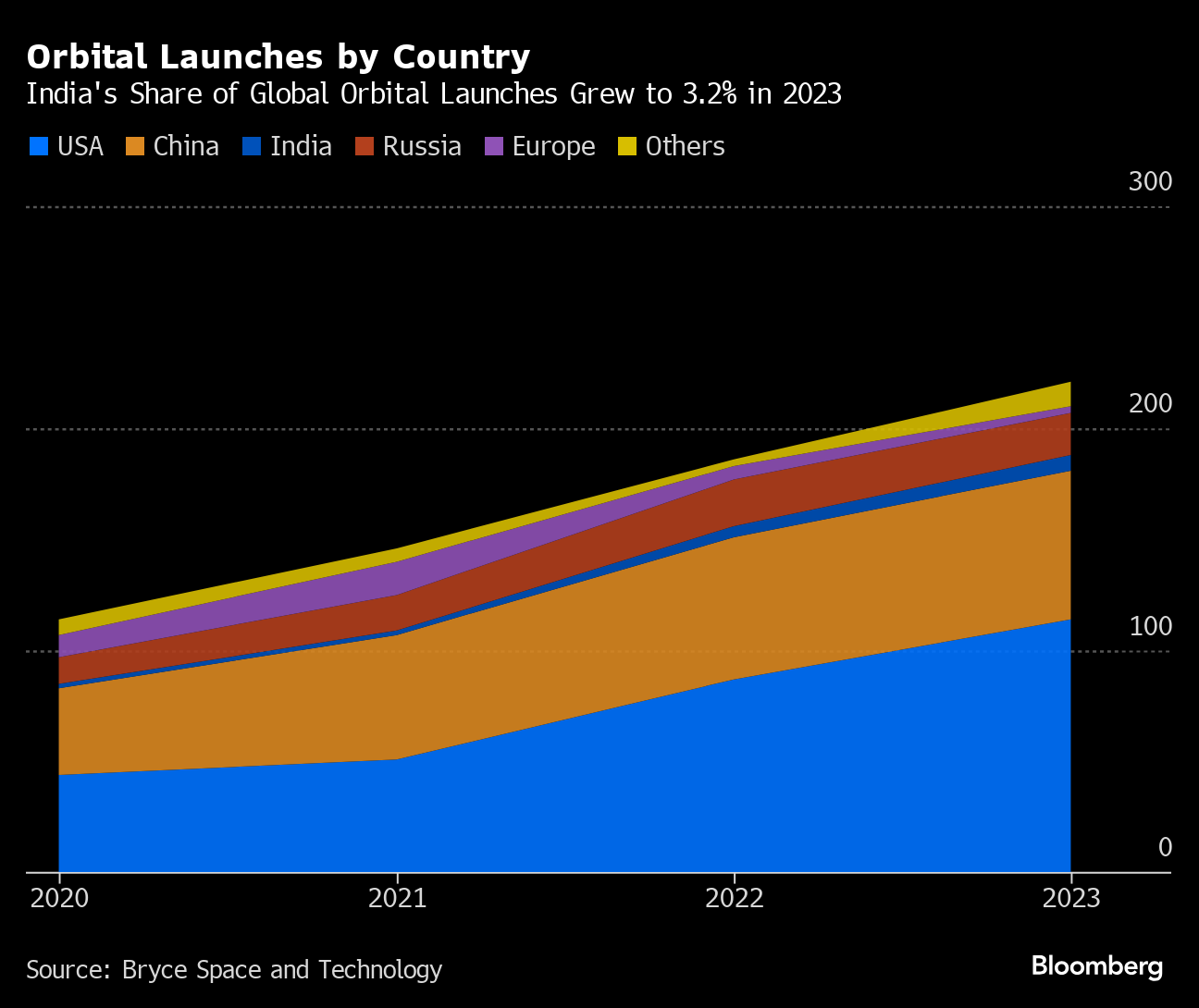Click the 2022 x-axis label
The height and width of the screenshot is (1008, 1199).
pos(735,898)
